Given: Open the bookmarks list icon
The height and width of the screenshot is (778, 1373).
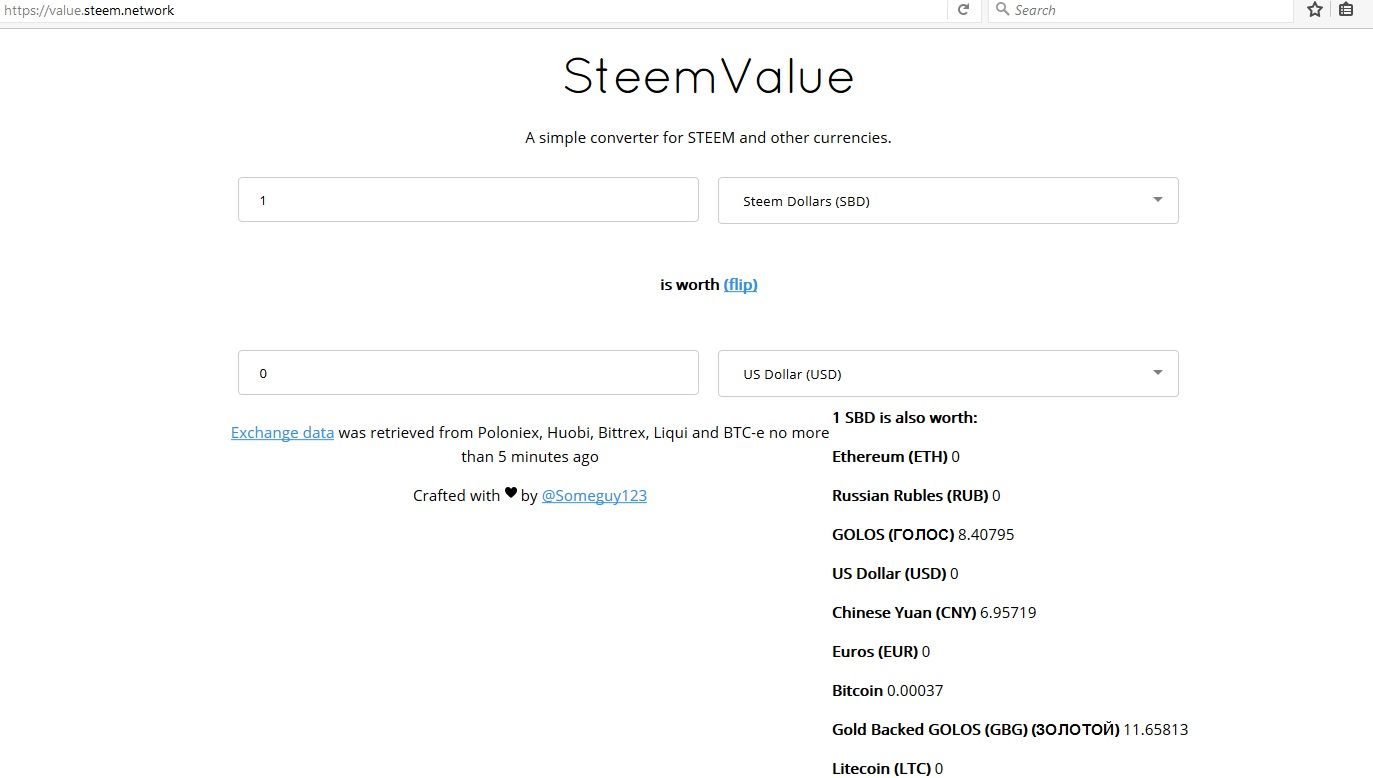Looking at the screenshot, I should (x=1346, y=10).
